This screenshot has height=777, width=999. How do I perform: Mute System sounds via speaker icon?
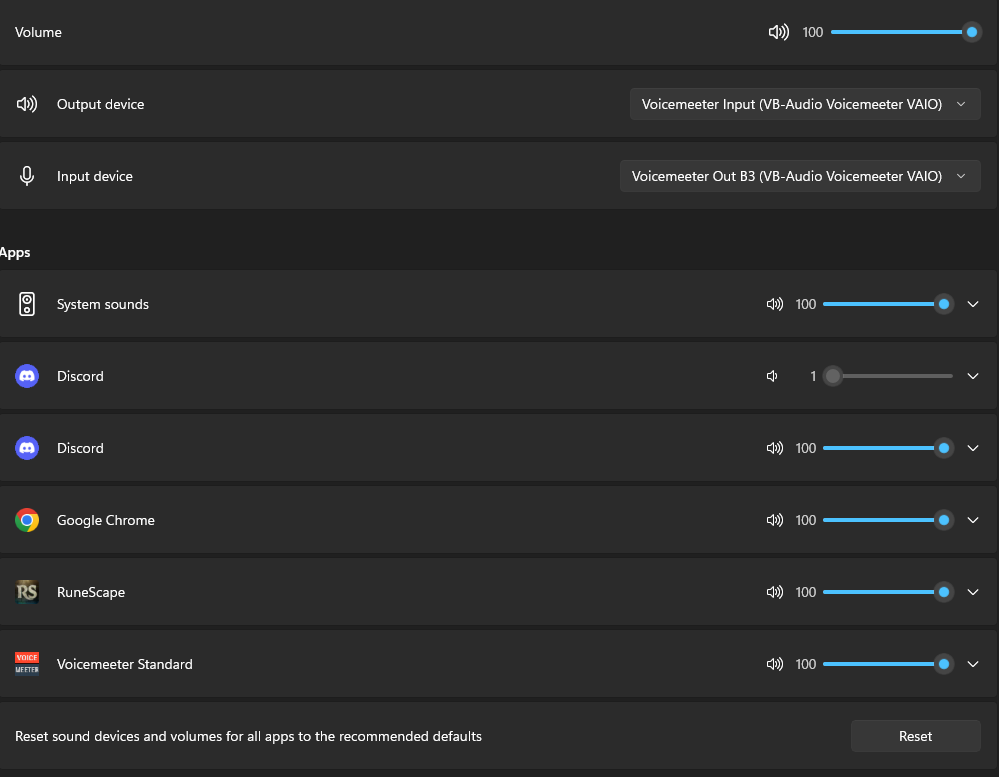click(774, 304)
